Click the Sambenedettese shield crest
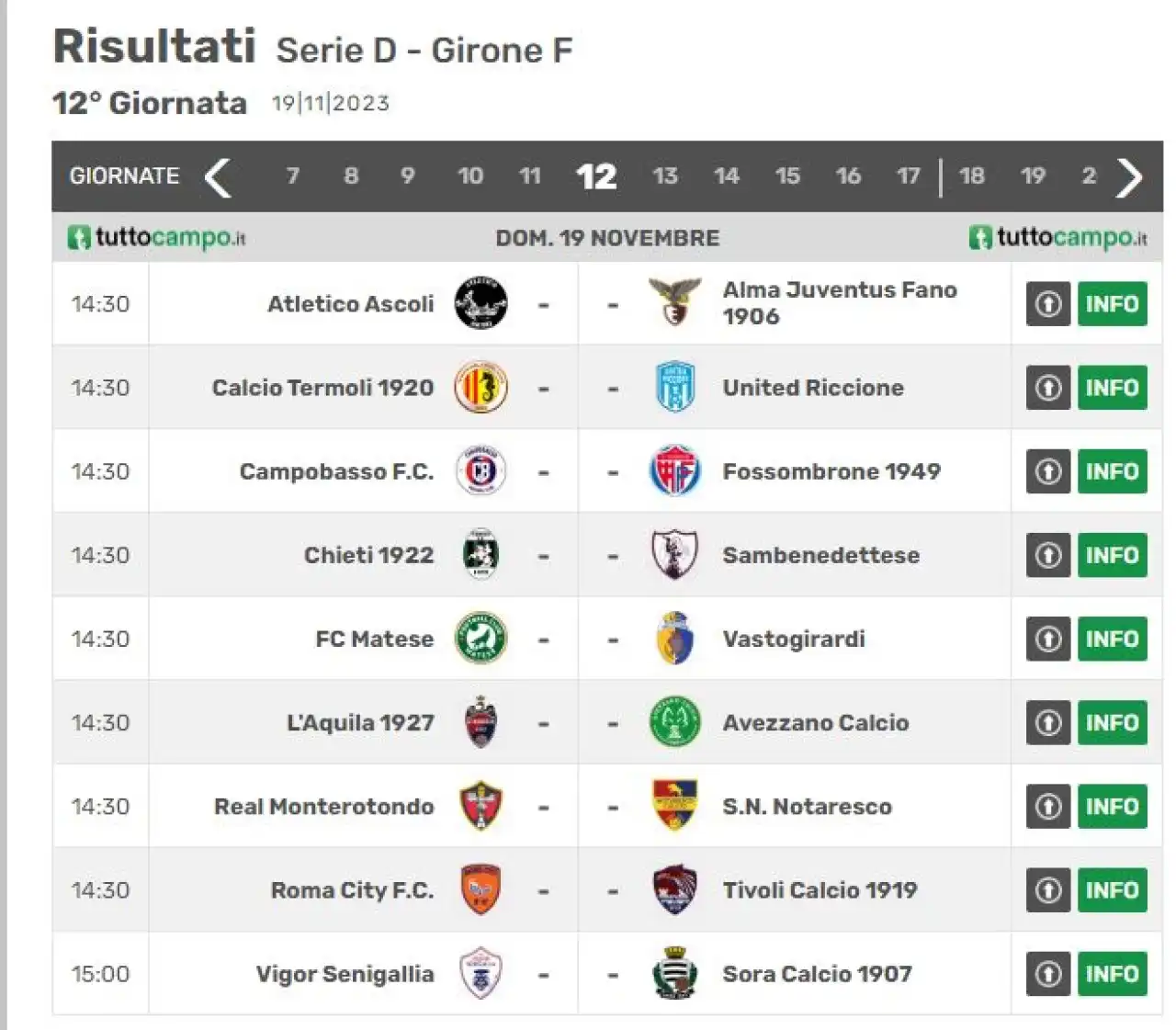Viewport: 1176px width, 1030px height. [x=674, y=555]
